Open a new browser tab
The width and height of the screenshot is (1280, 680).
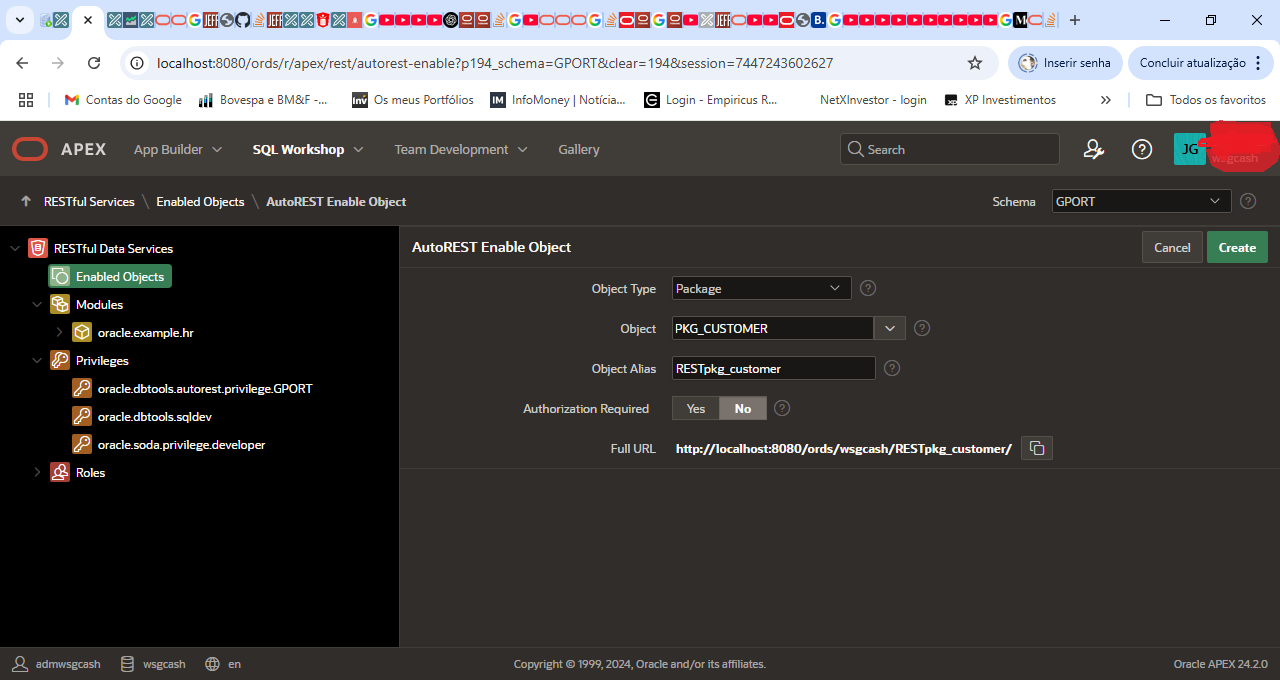[x=1075, y=20]
